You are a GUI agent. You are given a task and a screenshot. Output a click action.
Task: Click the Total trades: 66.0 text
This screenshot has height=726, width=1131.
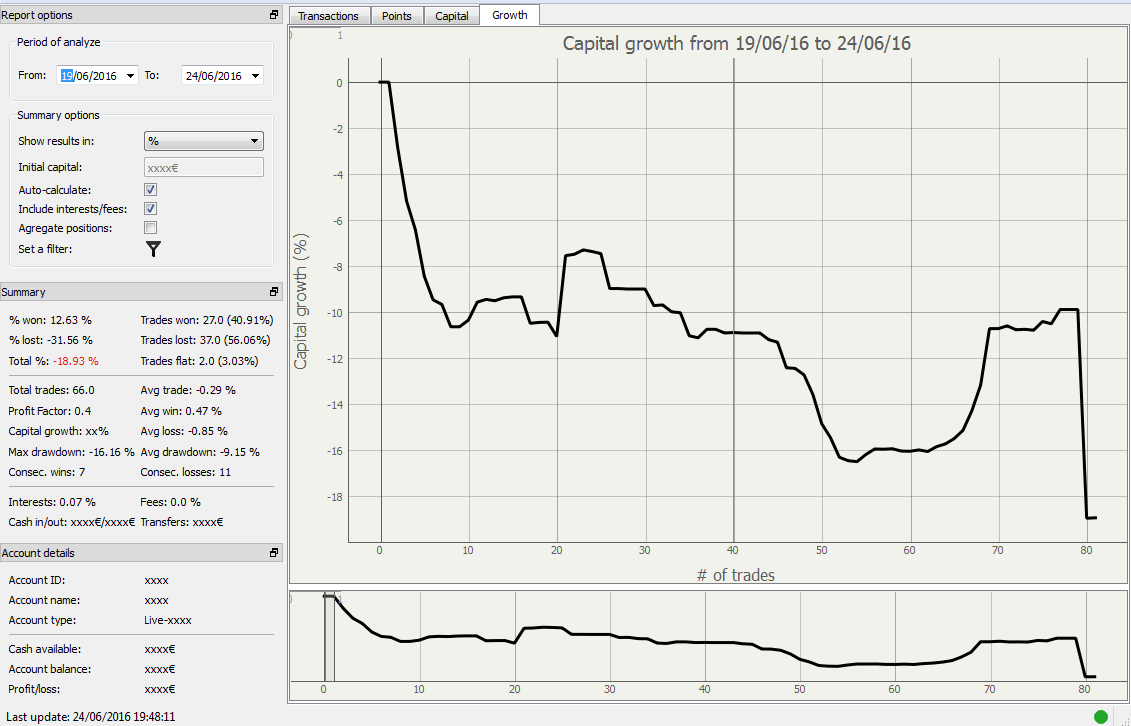(51, 390)
